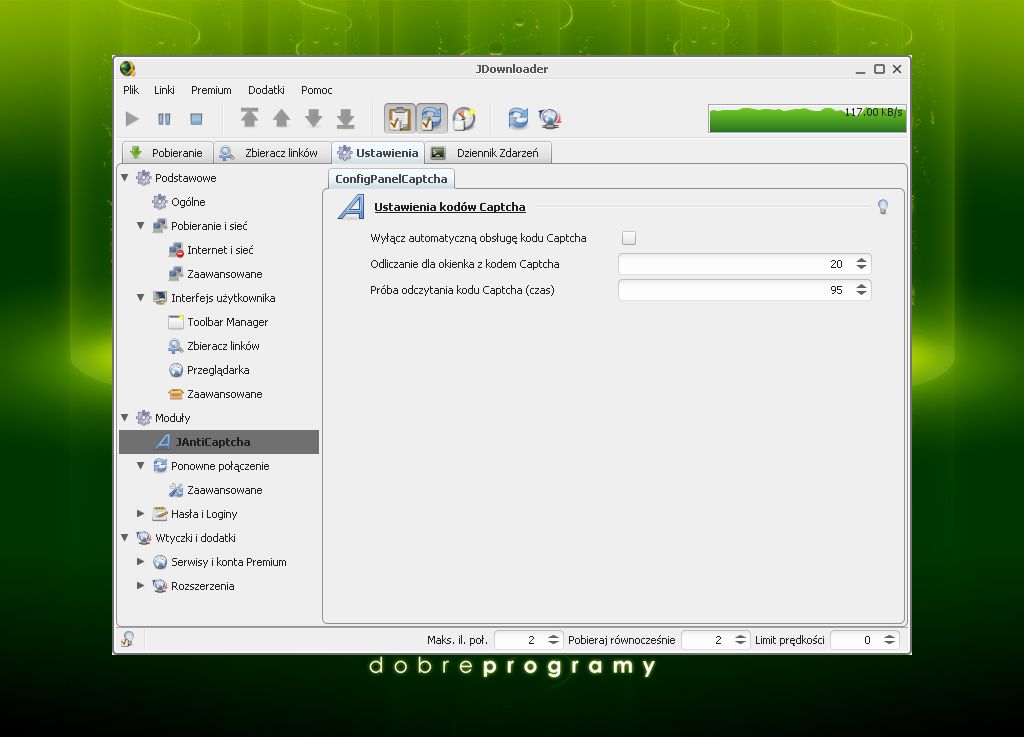Viewport: 1024px width, 737px height.
Task: Increase Pobieraj równocześnie value
Action: 740,636
